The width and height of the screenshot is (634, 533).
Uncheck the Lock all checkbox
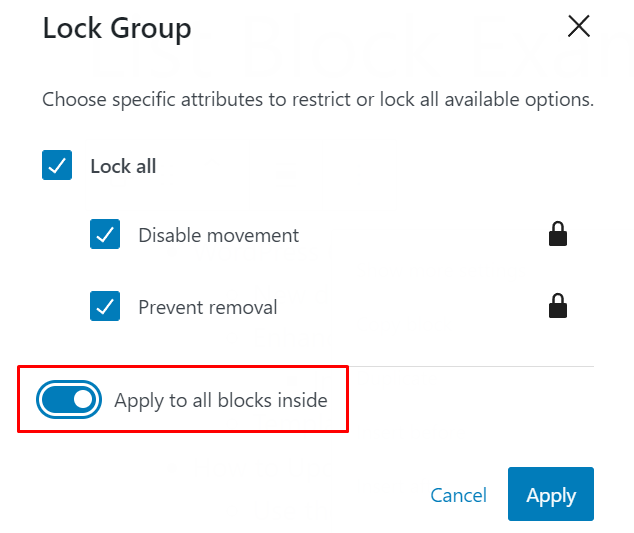[57, 165]
